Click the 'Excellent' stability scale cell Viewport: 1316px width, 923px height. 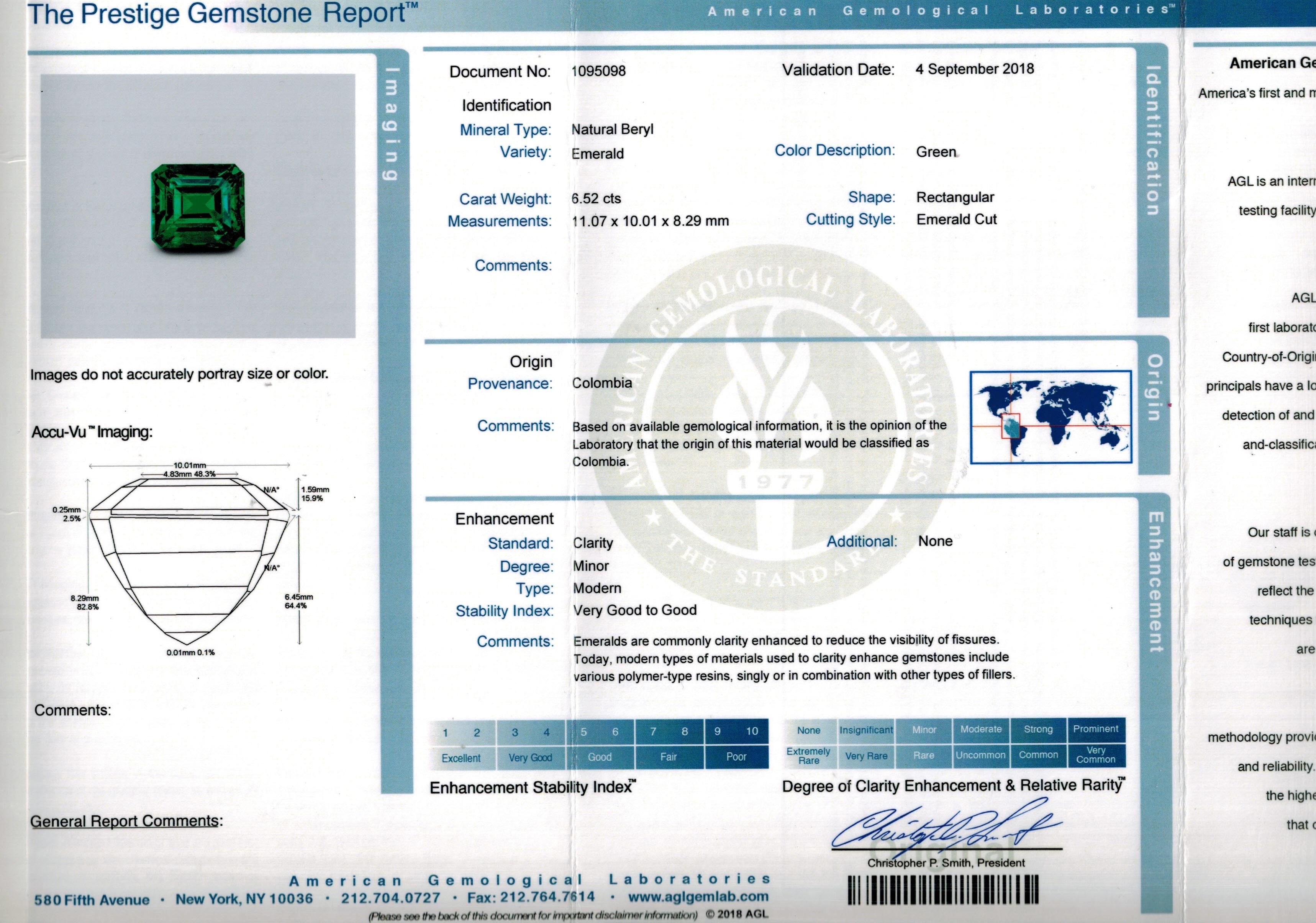(461, 758)
